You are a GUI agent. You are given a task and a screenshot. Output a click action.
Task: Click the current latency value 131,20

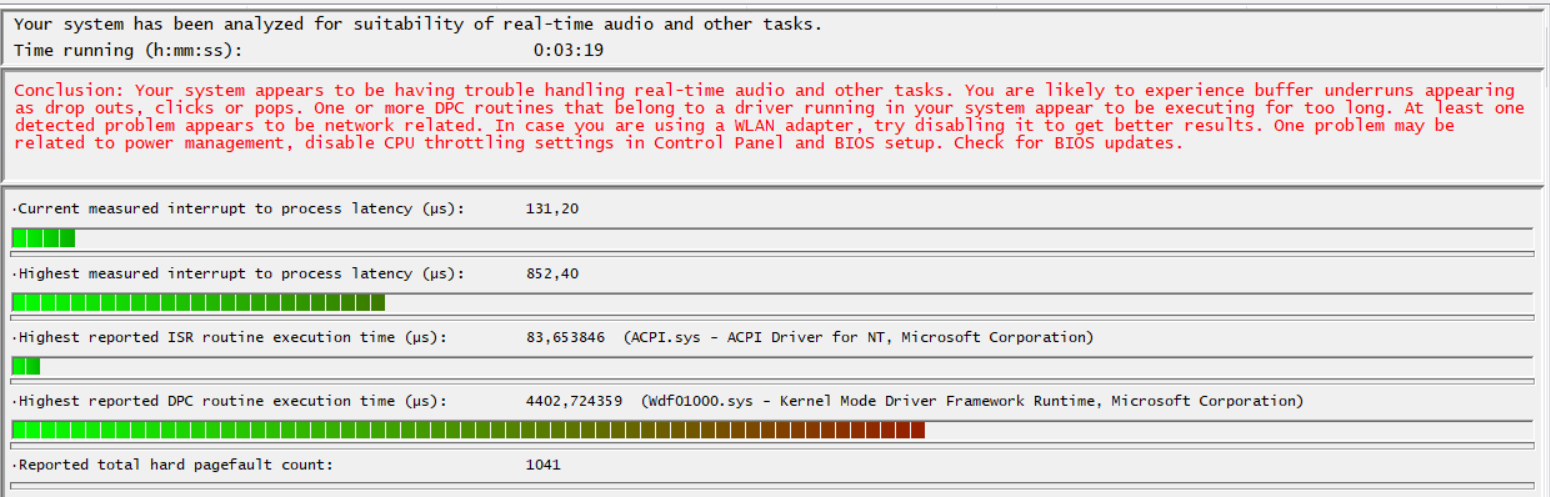tap(552, 209)
